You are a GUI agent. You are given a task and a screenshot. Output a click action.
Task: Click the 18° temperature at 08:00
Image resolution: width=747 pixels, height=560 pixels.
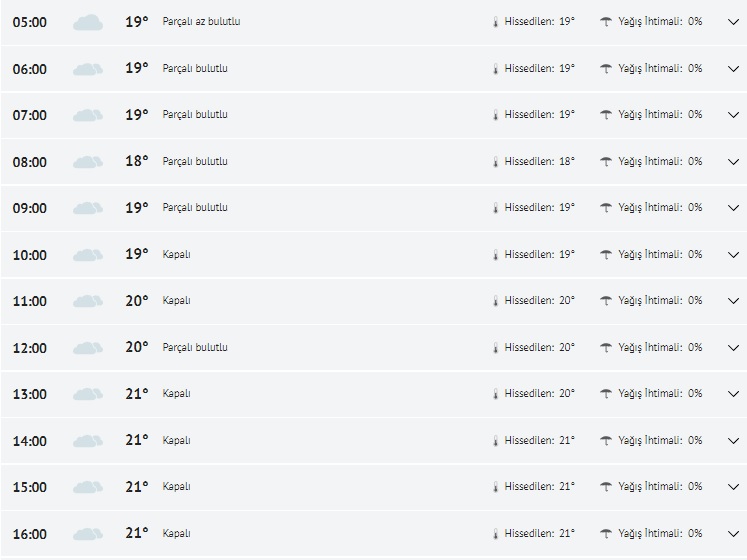point(137,161)
